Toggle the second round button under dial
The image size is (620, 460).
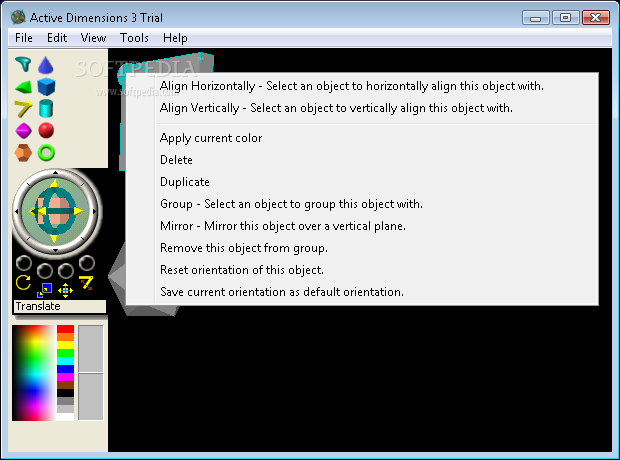(x=45, y=271)
